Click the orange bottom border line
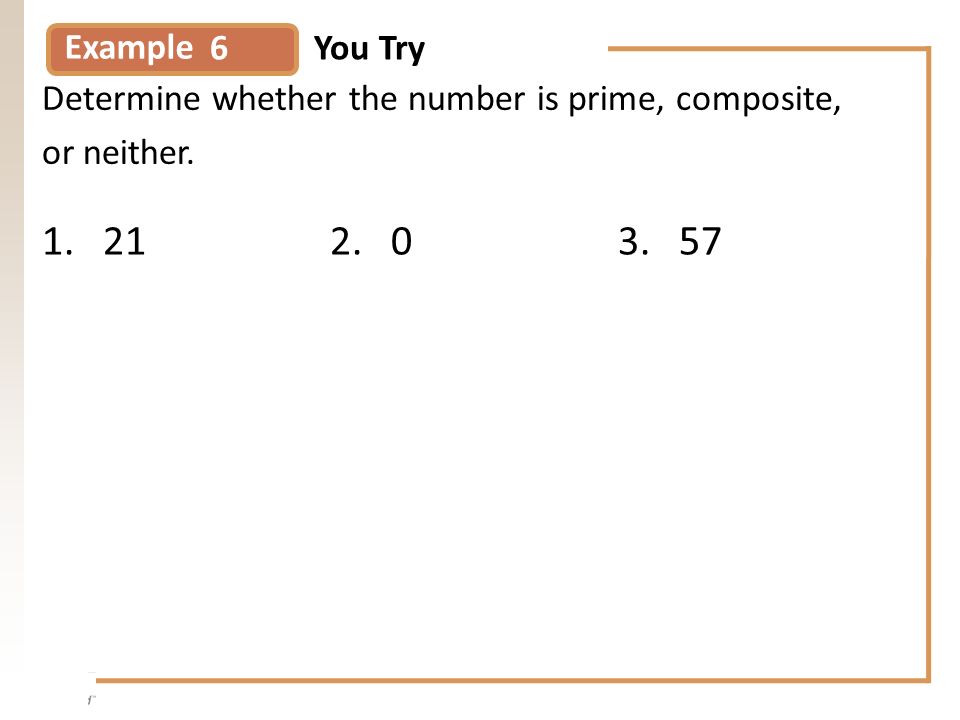Image resolution: width=960 pixels, height=720 pixels. tap(513, 680)
